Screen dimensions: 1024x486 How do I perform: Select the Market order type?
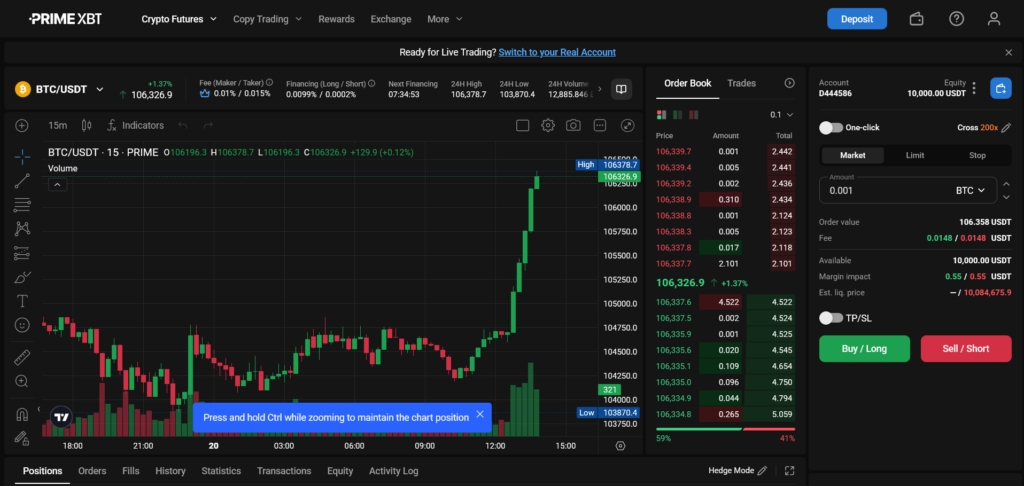pos(852,155)
